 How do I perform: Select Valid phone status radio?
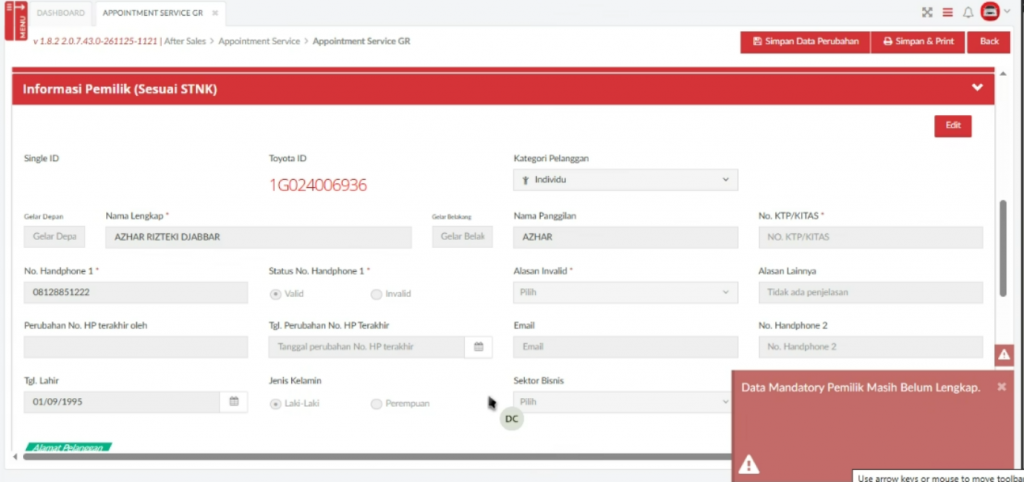[276, 294]
